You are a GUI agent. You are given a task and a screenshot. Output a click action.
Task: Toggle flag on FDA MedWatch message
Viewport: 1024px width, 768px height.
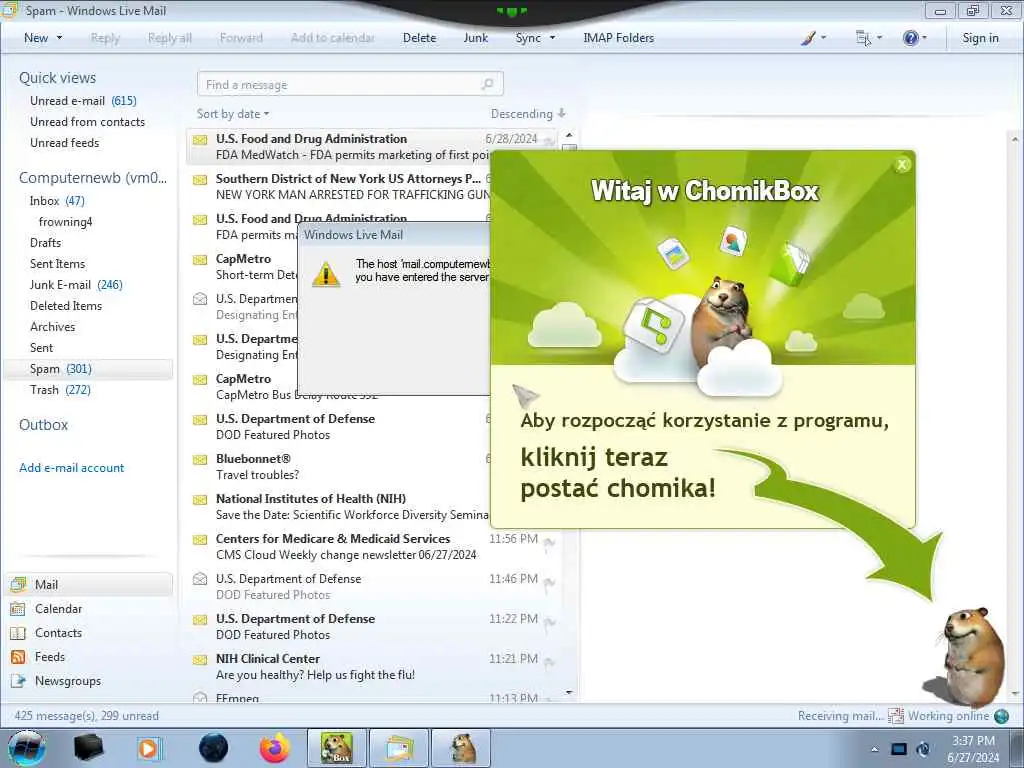coord(549,141)
